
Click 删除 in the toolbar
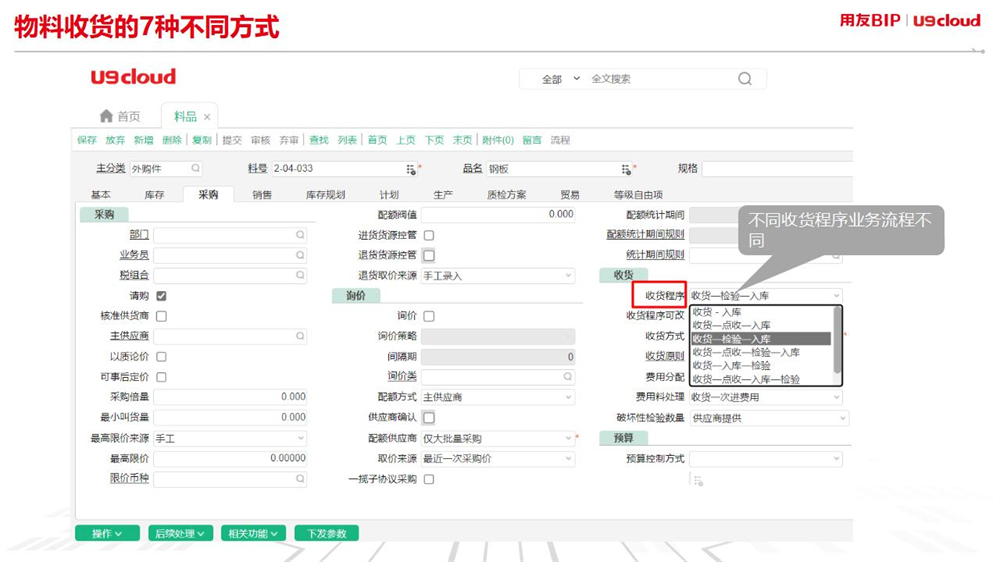point(172,140)
